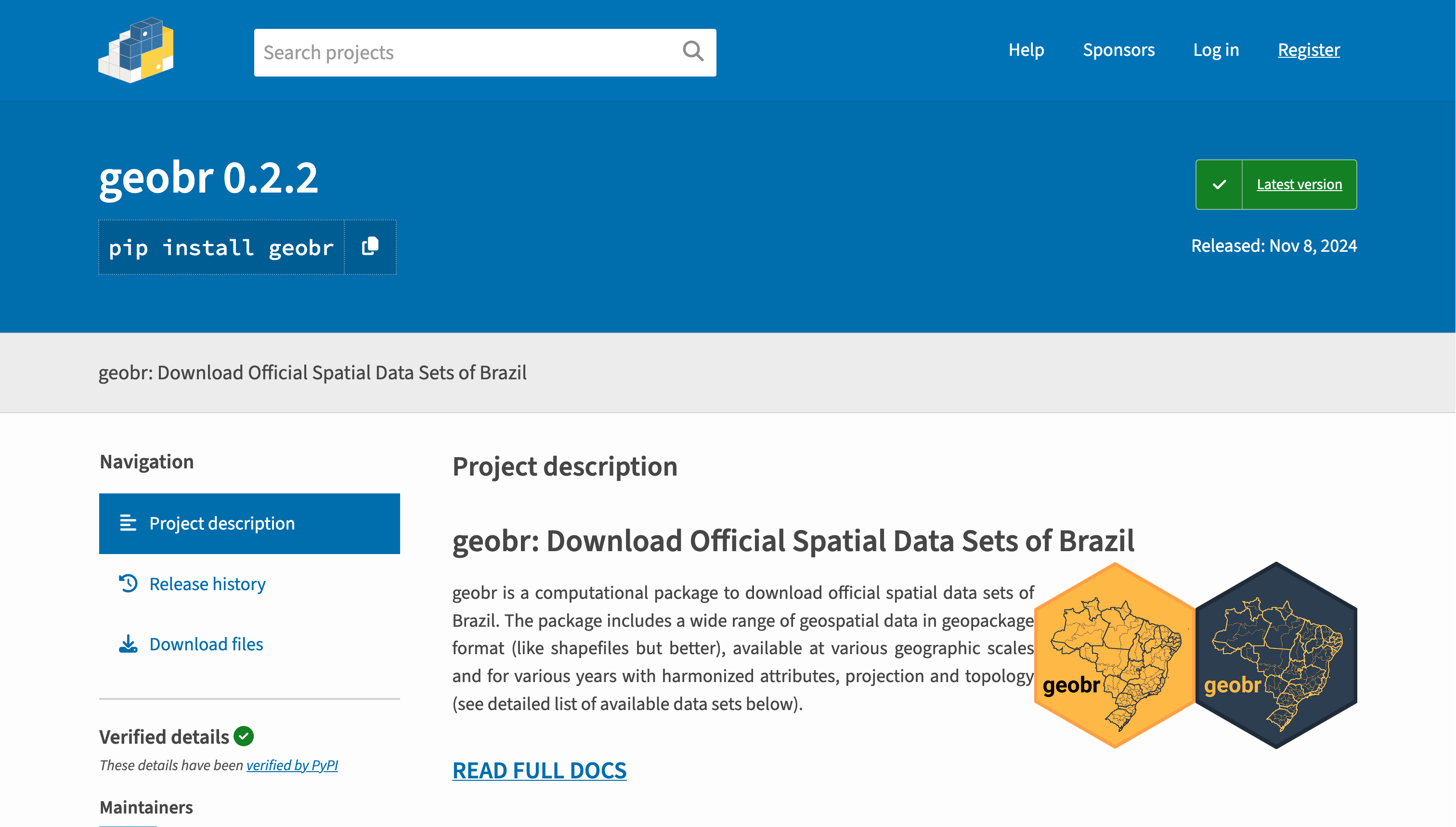Open the Sponsors page
Screen dimensions: 1456x827
pyautogui.click(x=1118, y=50)
